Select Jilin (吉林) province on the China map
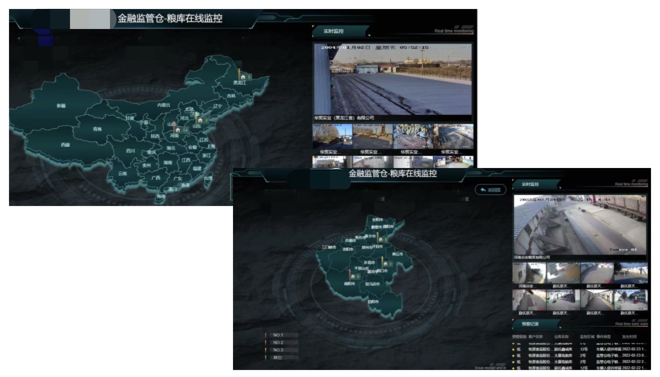This screenshot has height=377, width=660. coord(231,96)
